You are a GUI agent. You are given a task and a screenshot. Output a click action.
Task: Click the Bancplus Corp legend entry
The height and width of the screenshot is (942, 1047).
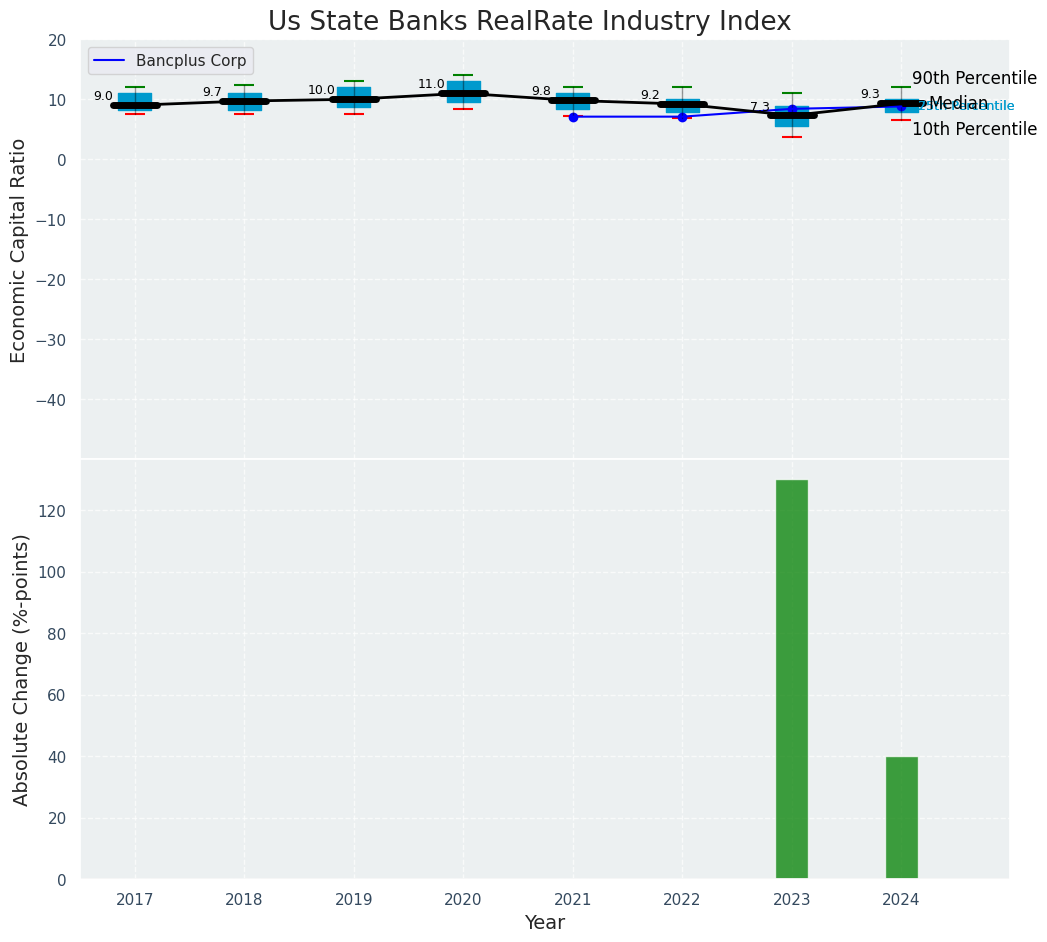coord(190,61)
